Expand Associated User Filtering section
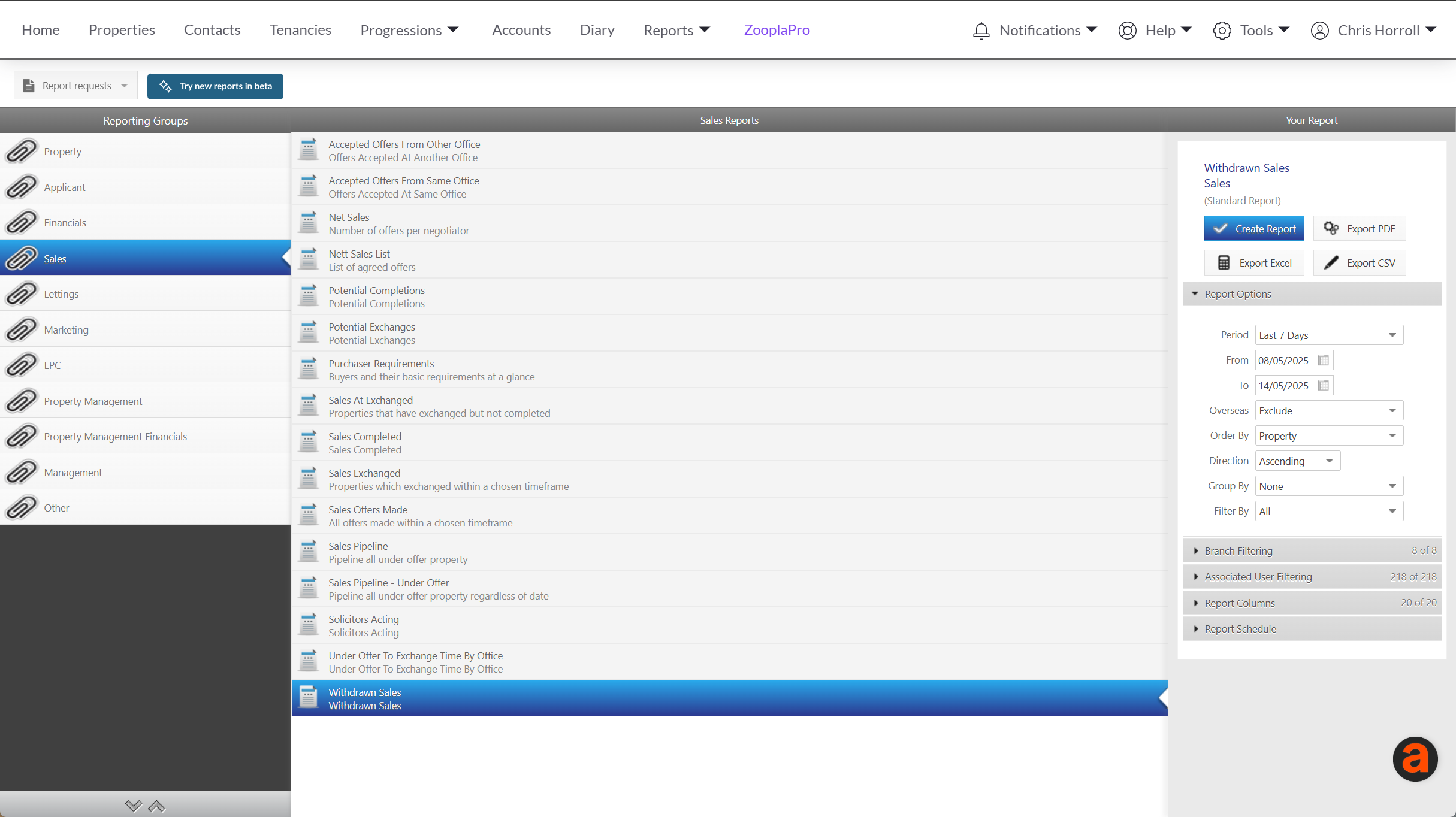 point(1312,576)
